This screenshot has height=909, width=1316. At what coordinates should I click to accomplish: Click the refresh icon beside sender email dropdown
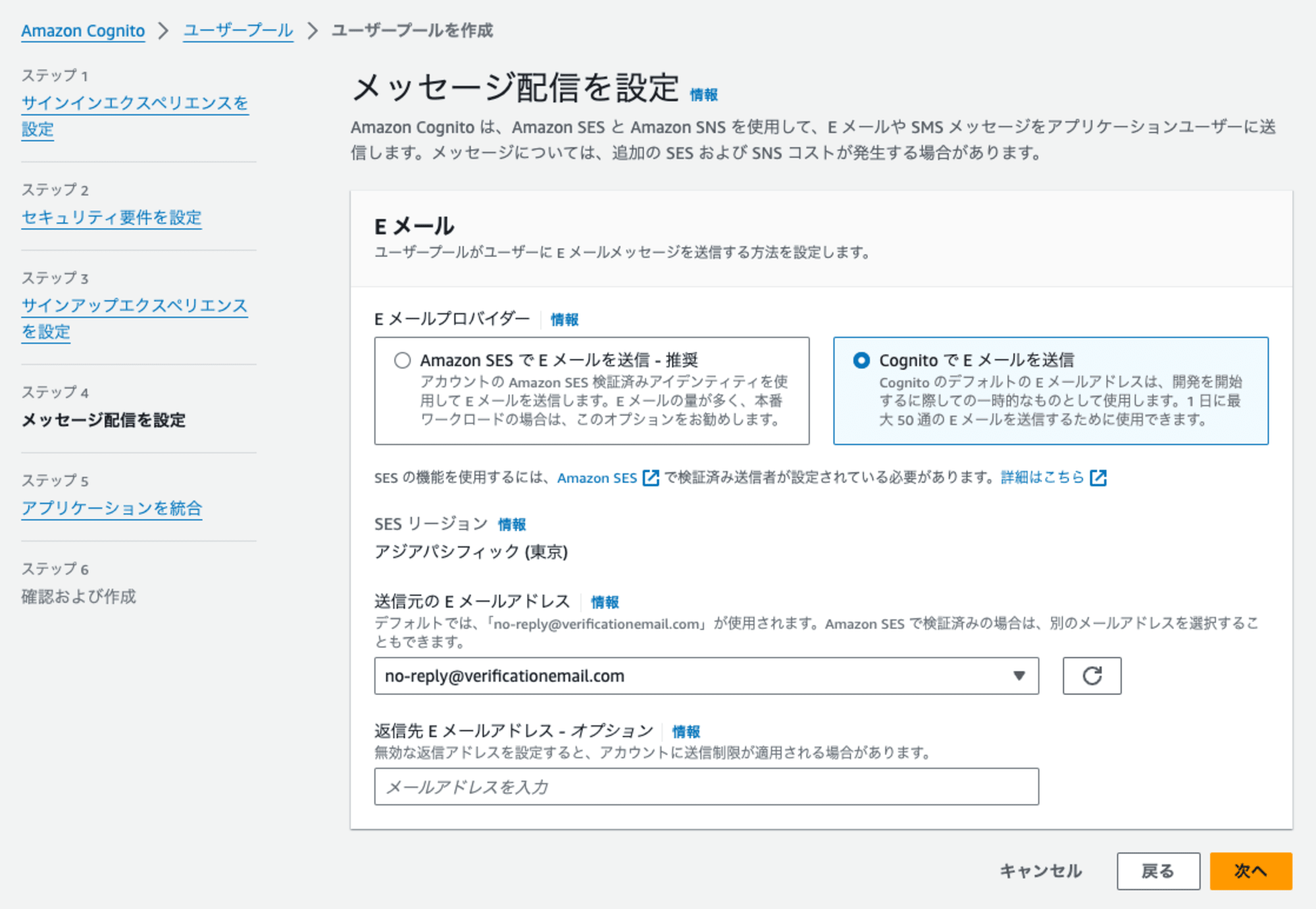1092,675
